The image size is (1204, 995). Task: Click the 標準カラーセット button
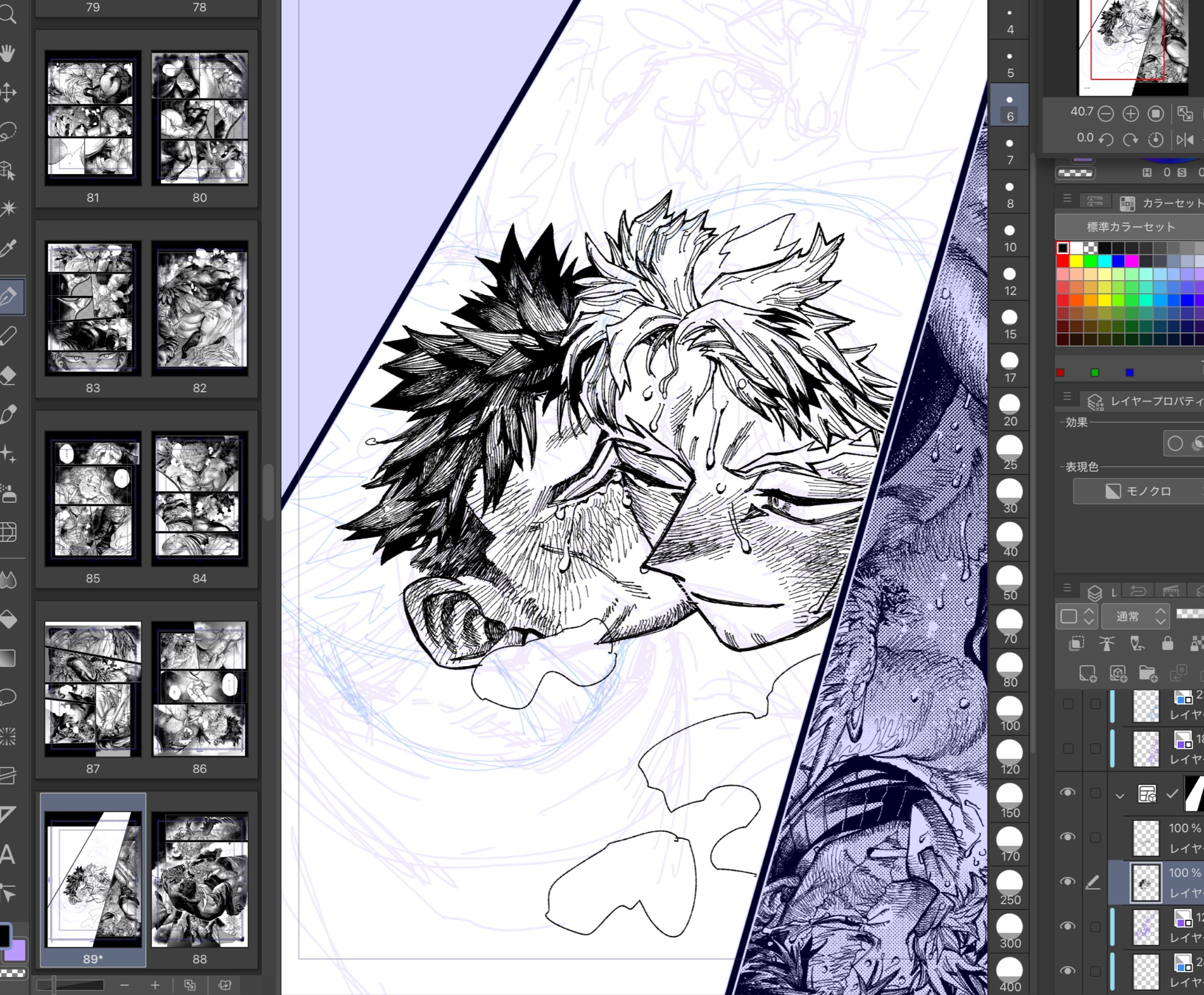[1131, 227]
